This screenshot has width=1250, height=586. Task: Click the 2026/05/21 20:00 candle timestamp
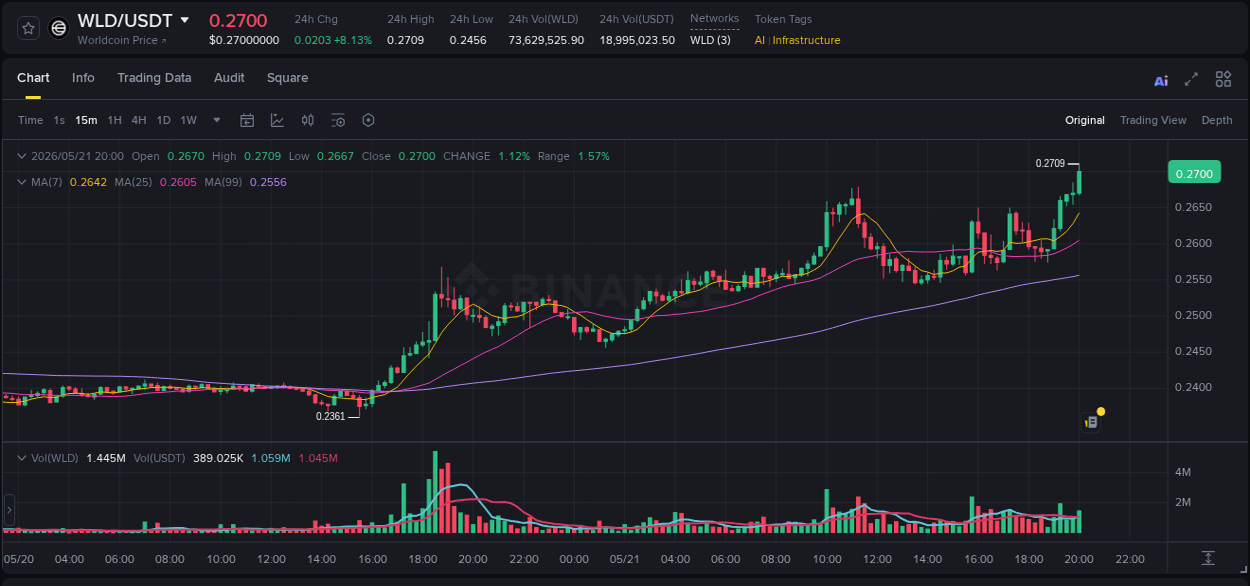point(77,156)
